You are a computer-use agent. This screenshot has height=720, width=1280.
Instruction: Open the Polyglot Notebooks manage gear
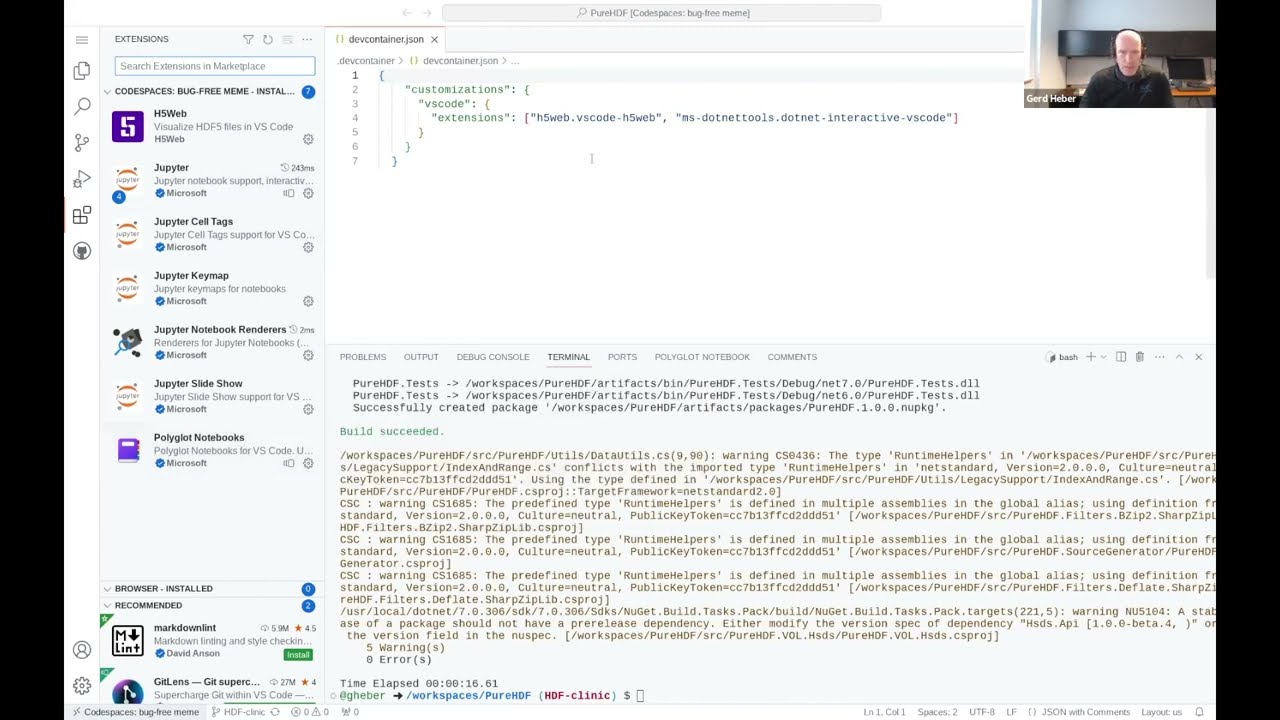[308, 463]
